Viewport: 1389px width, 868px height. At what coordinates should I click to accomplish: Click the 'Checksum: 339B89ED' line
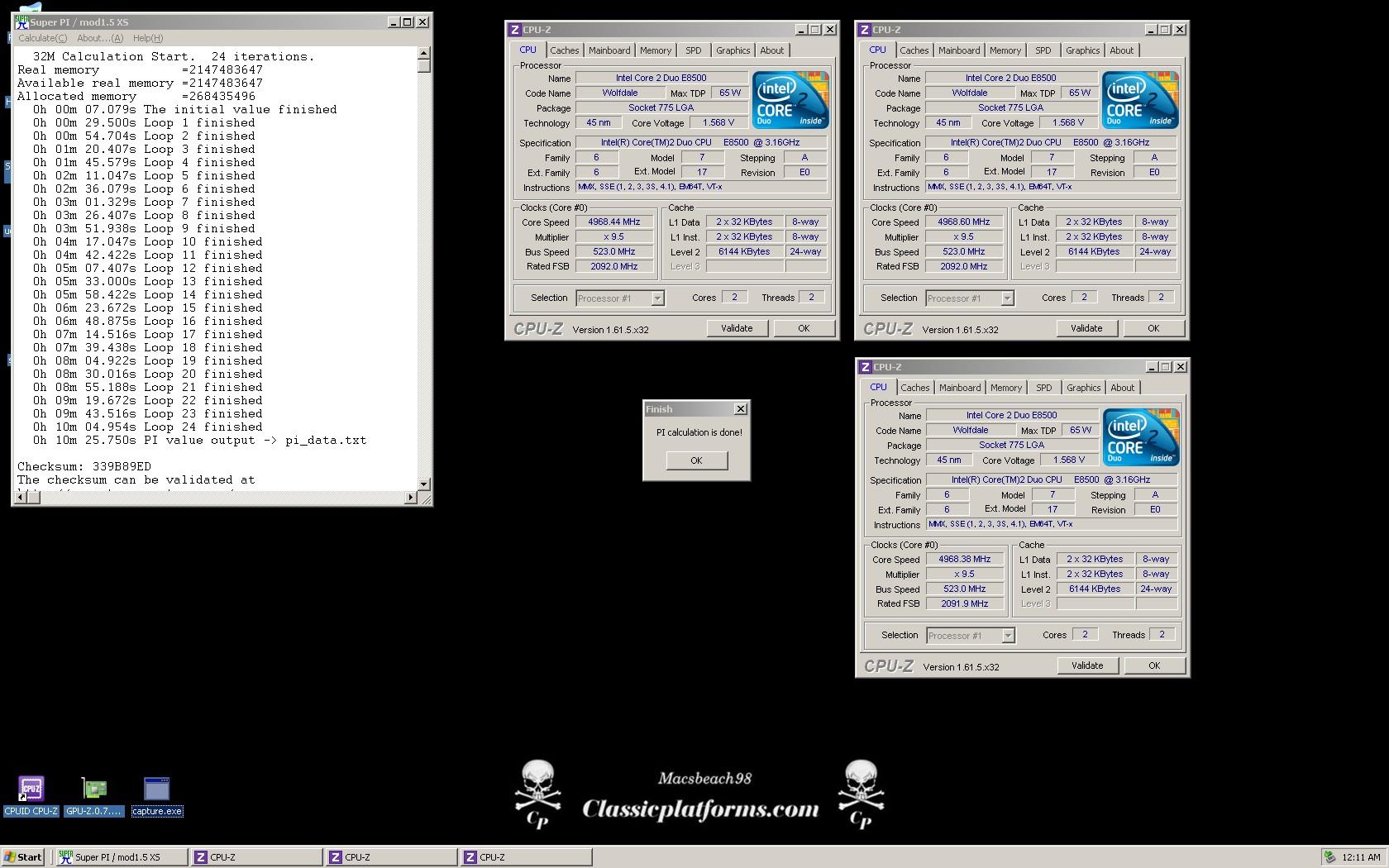[84, 467]
